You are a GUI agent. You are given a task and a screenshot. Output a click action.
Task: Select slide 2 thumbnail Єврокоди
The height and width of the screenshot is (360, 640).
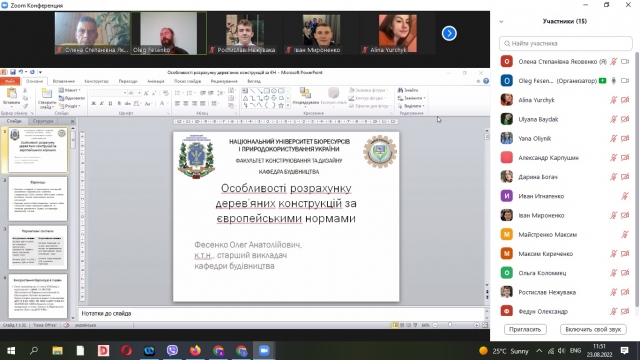coord(38,199)
